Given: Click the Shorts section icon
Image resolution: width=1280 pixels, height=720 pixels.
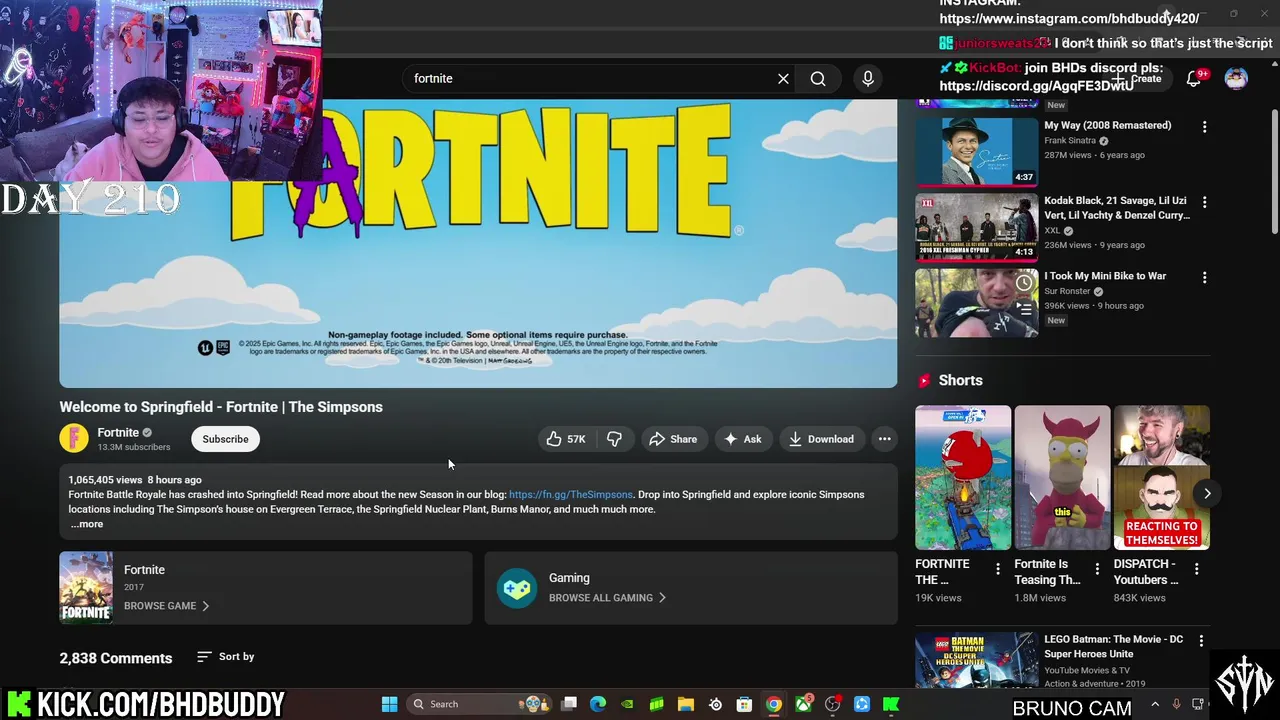Looking at the screenshot, I should pos(924,380).
